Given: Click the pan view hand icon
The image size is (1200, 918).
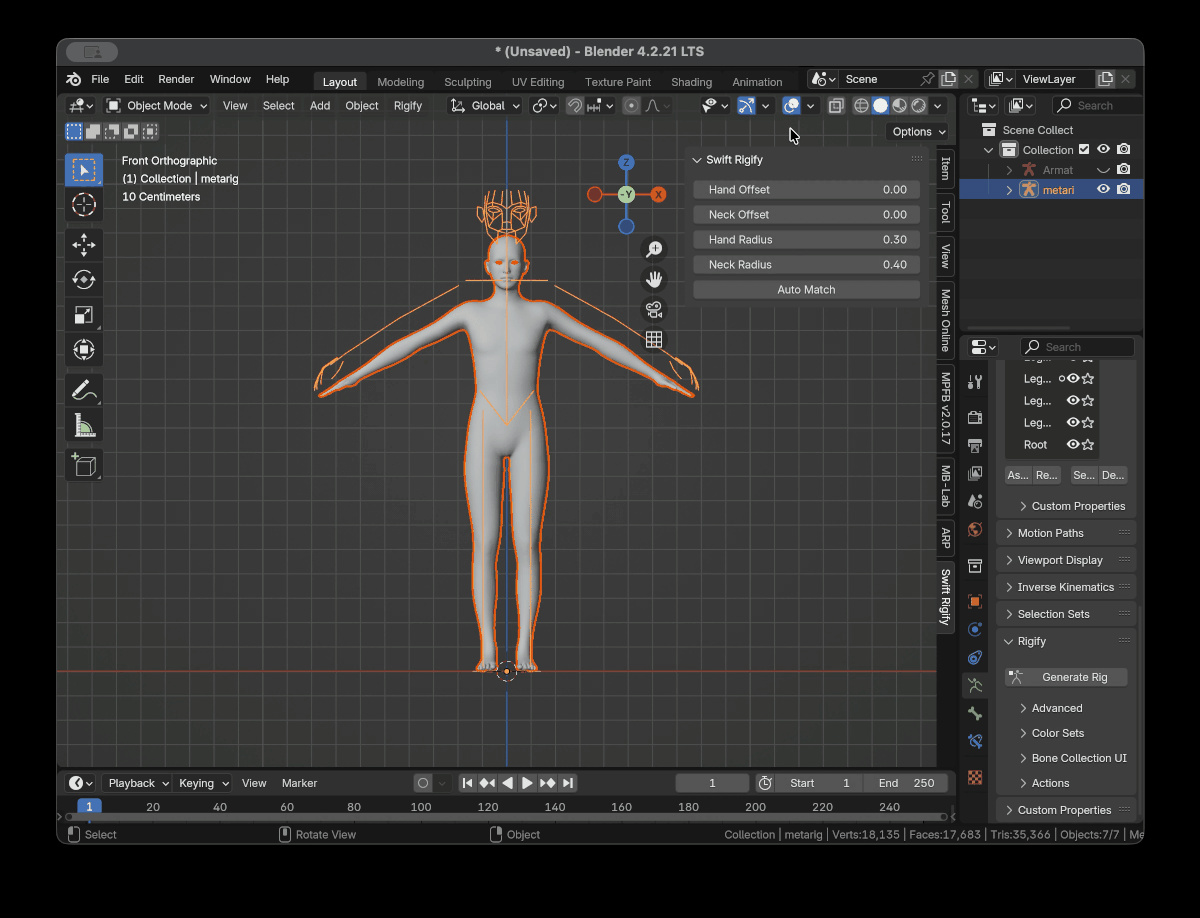Looking at the screenshot, I should (654, 280).
